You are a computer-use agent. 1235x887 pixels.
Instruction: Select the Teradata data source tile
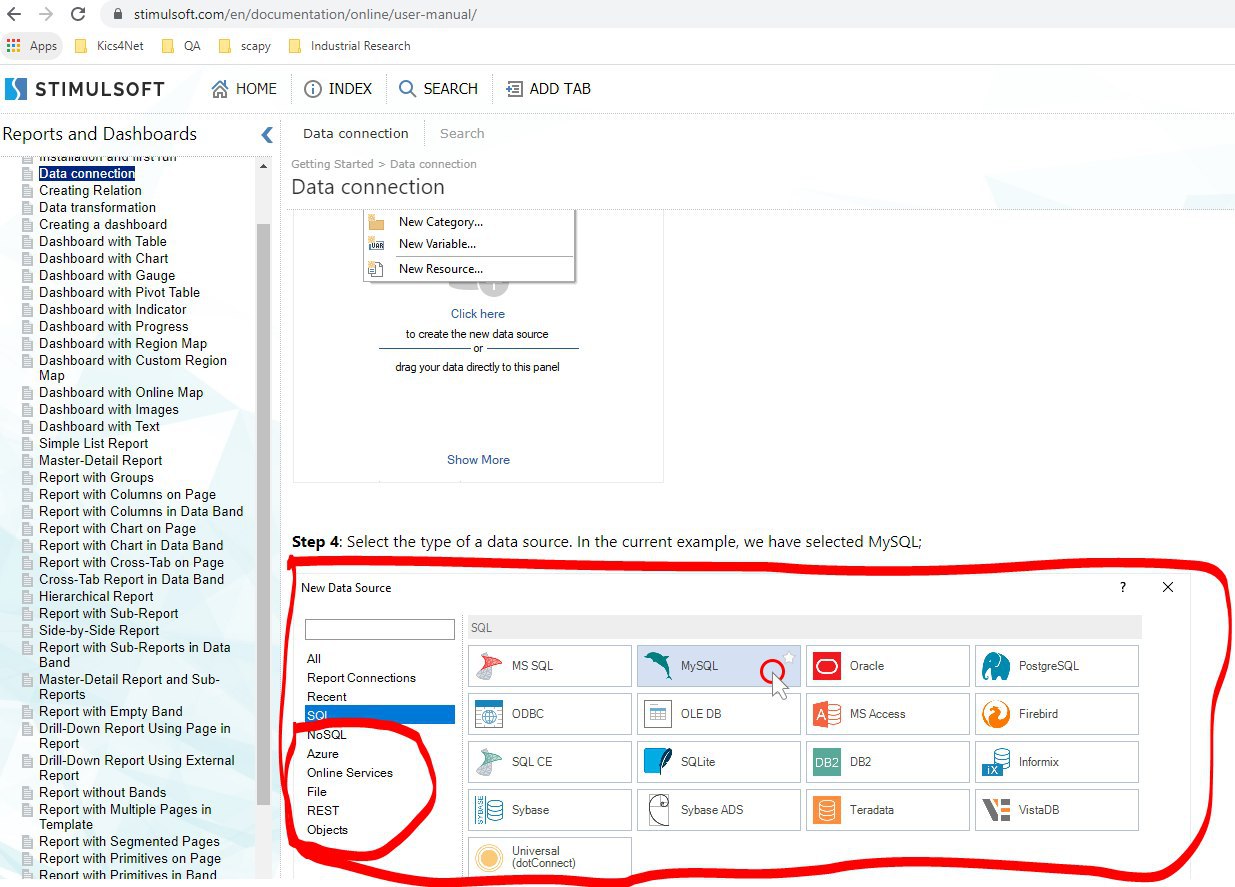(x=888, y=810)
